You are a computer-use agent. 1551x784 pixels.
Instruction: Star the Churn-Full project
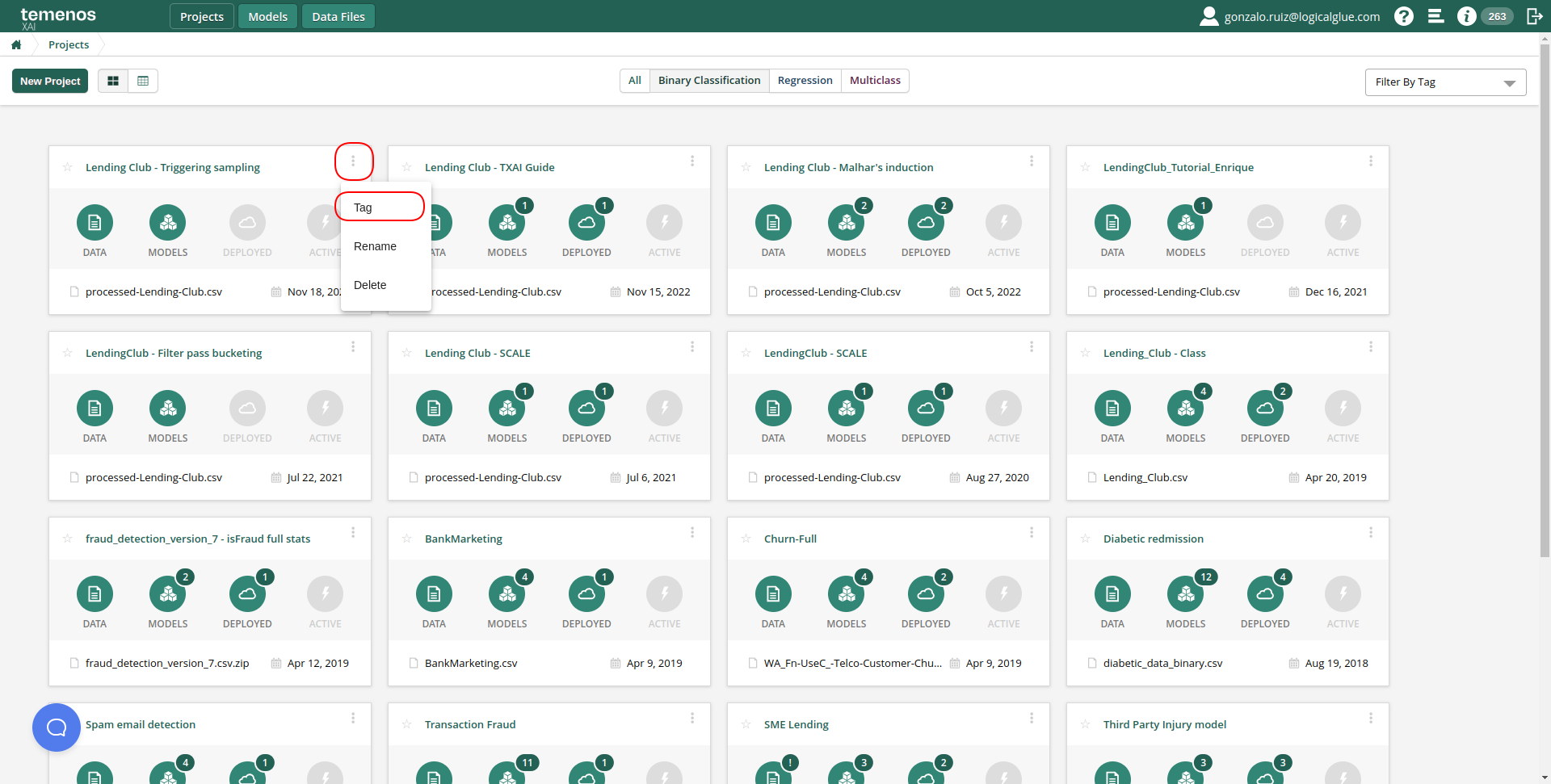tap(746, 539)
